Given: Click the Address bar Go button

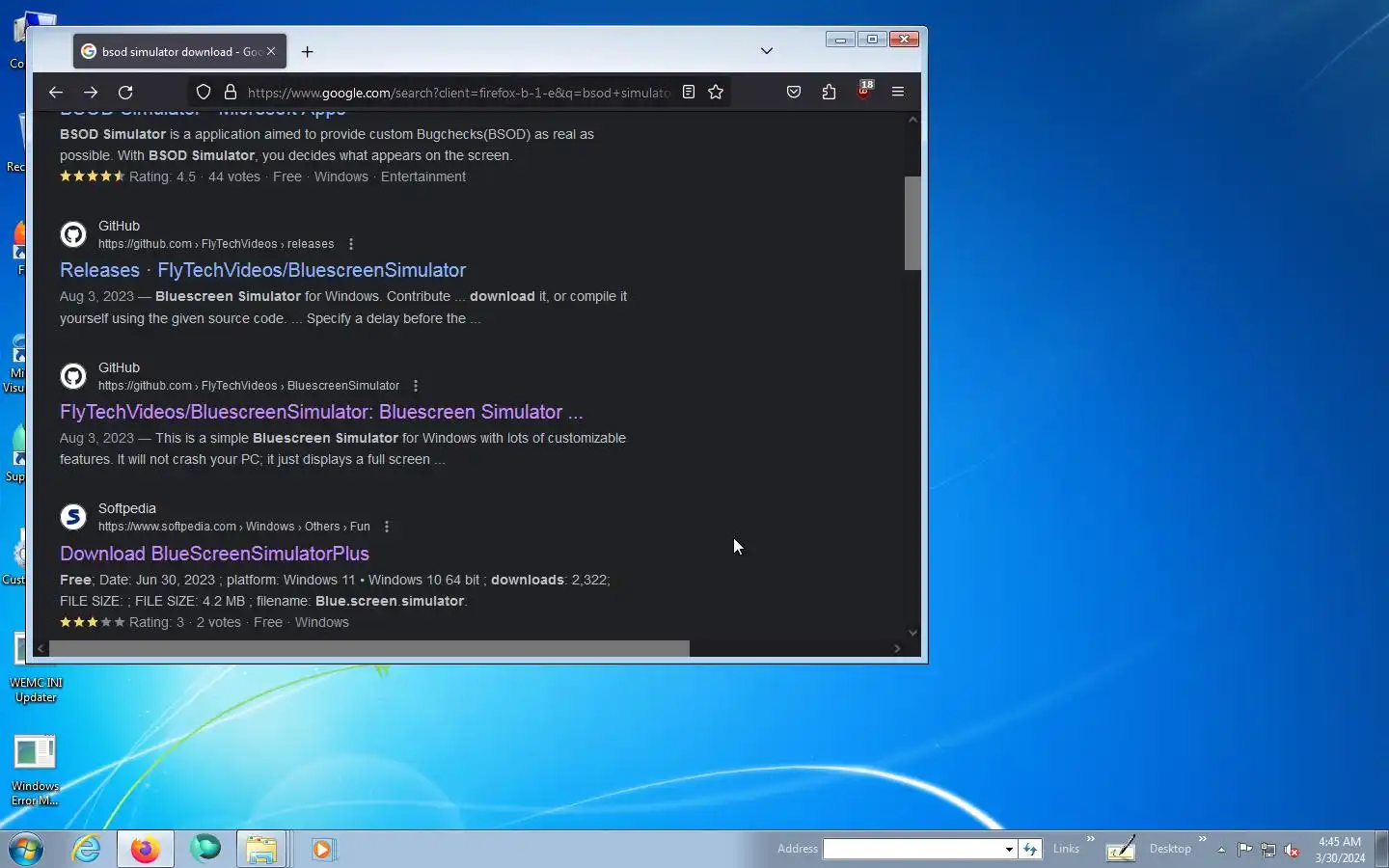Looking at the screenshot, I should tap(1030, 849).
